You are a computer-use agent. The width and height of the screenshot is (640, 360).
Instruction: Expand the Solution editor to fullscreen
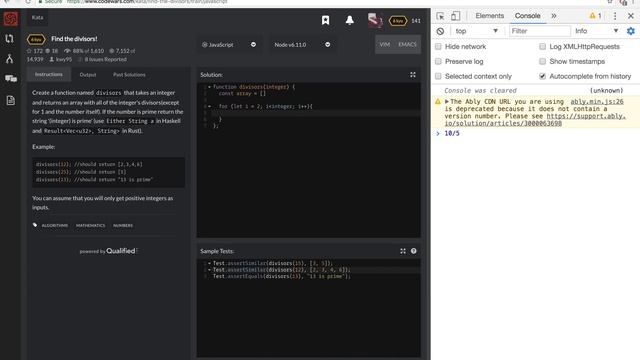pos(413,75)
